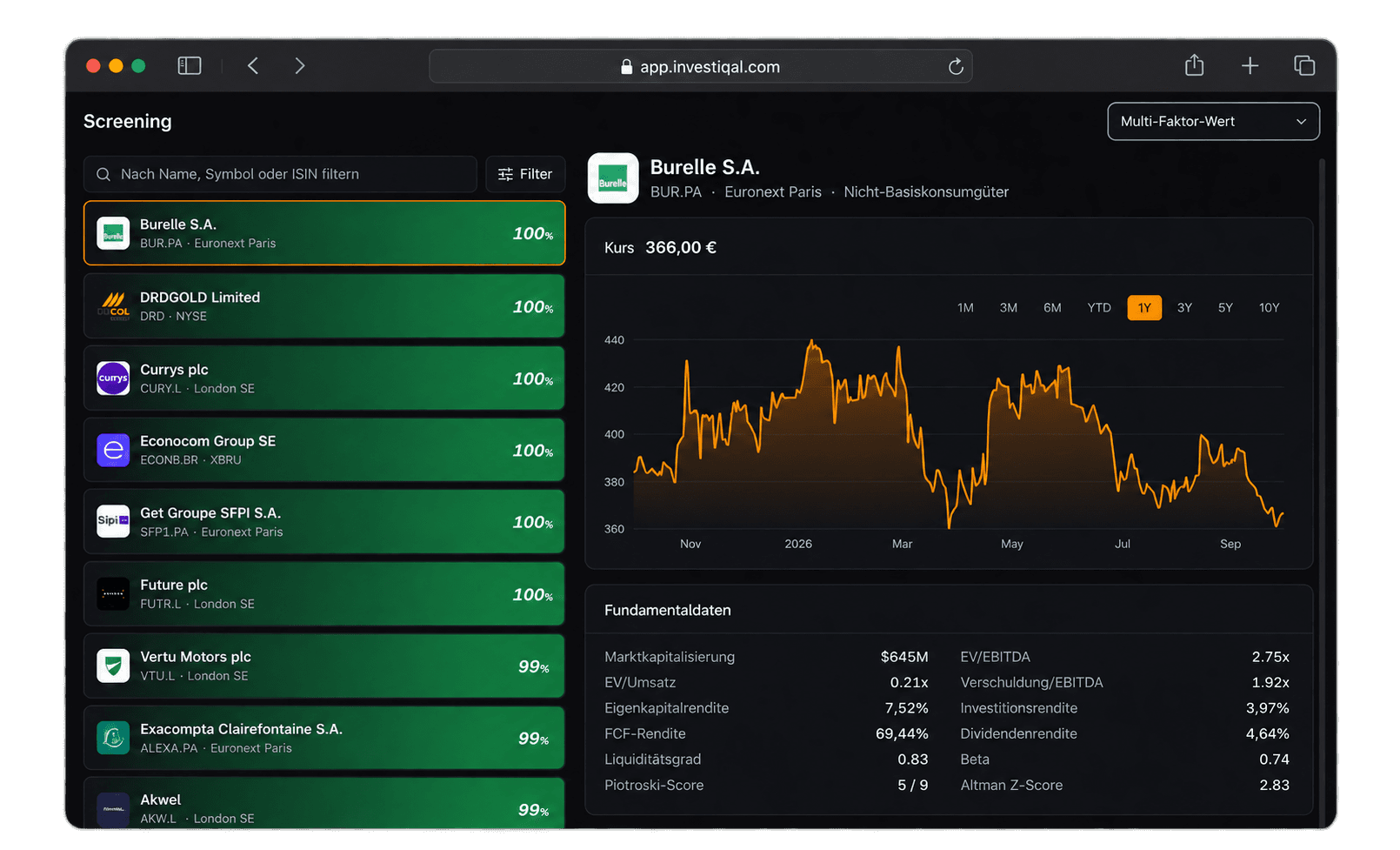
Task: Select the Currys plc list row
Action: 324,378
